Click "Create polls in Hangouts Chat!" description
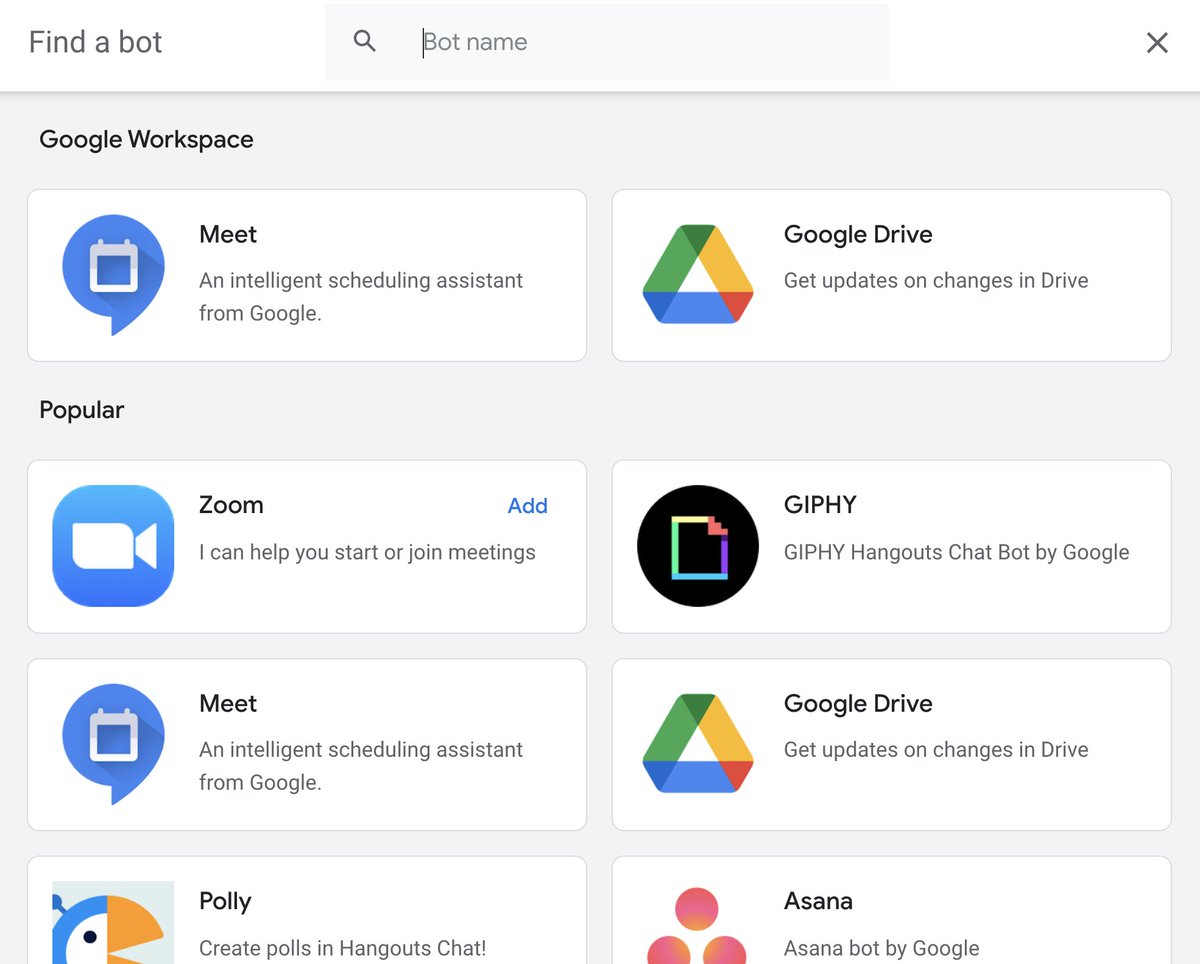Image resolution: width=1200 pixels, height=964 pixels. pos(343,948)
